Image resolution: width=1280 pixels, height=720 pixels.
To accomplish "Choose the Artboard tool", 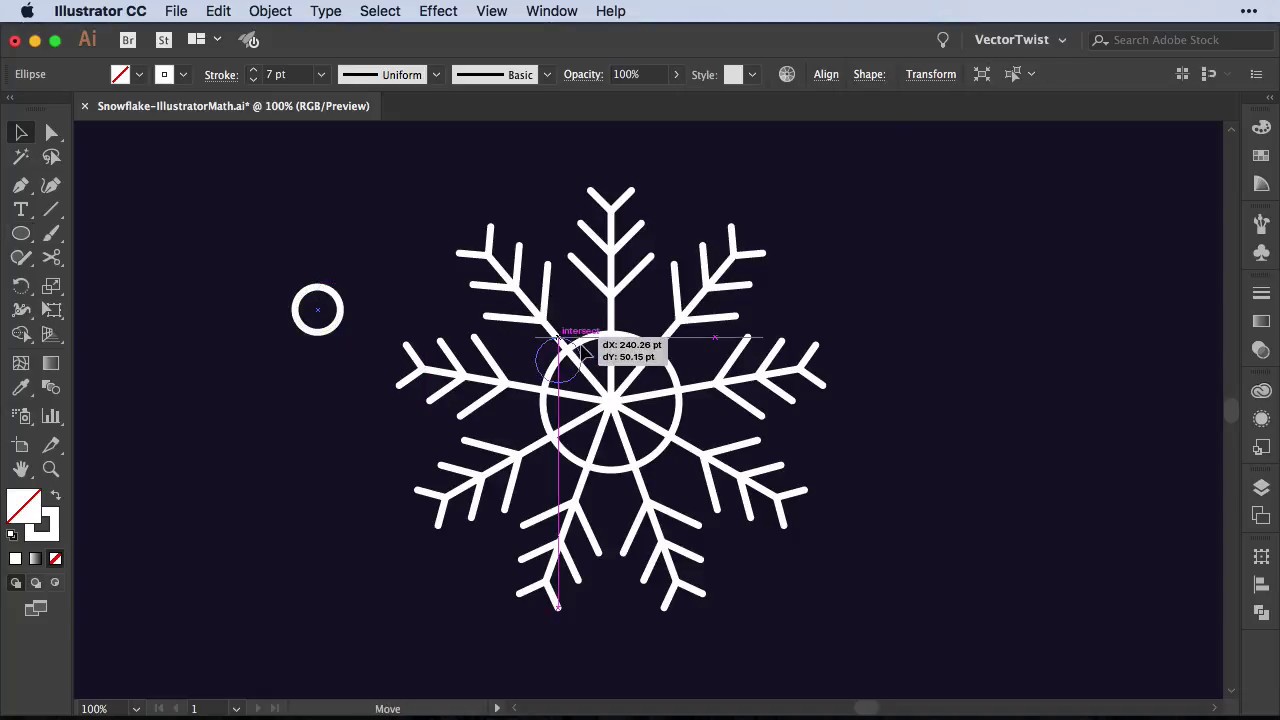I will [21, 445].
